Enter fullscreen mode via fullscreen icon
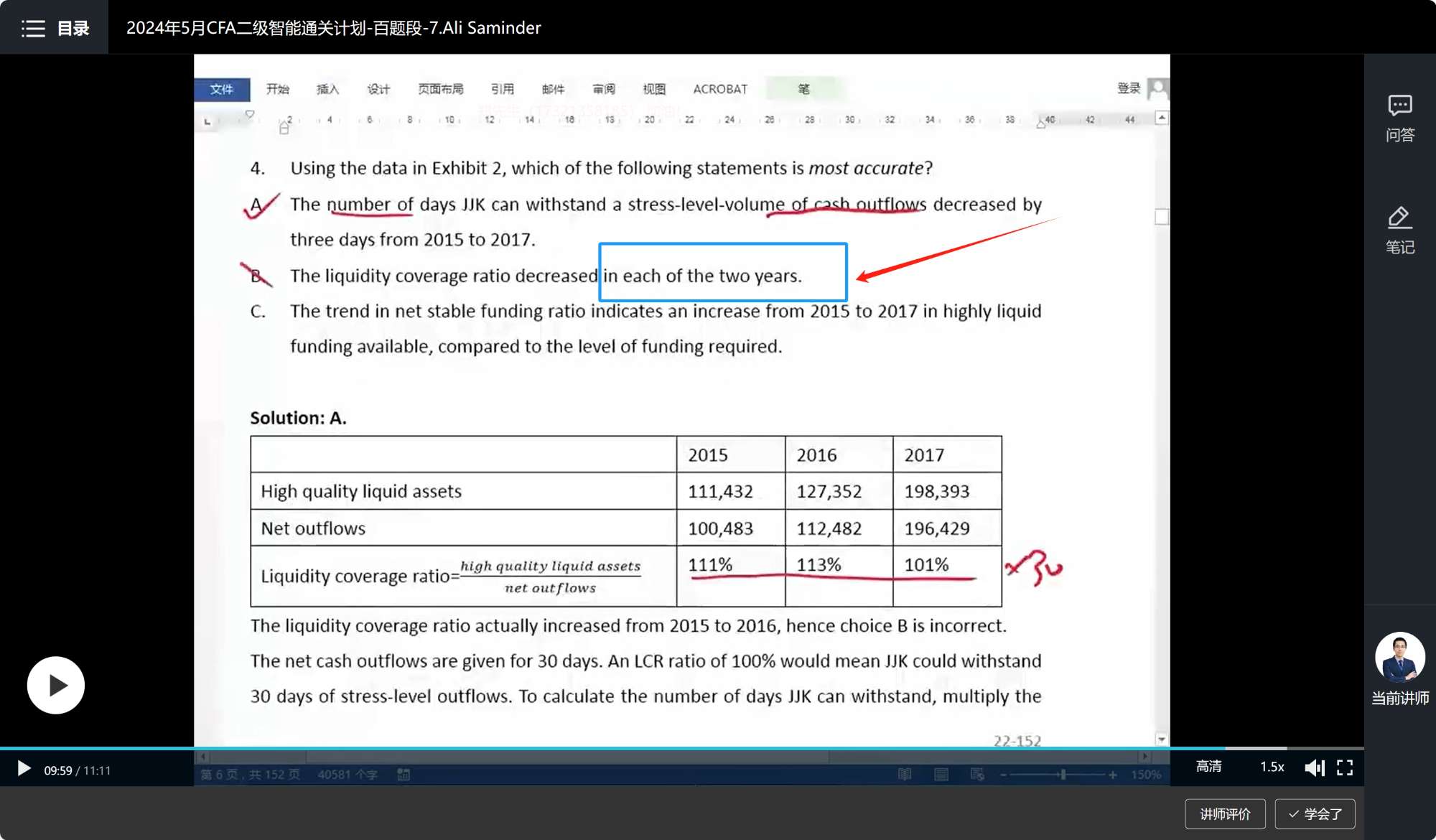Screen dimensions: 1436x840 (1345, 767)
